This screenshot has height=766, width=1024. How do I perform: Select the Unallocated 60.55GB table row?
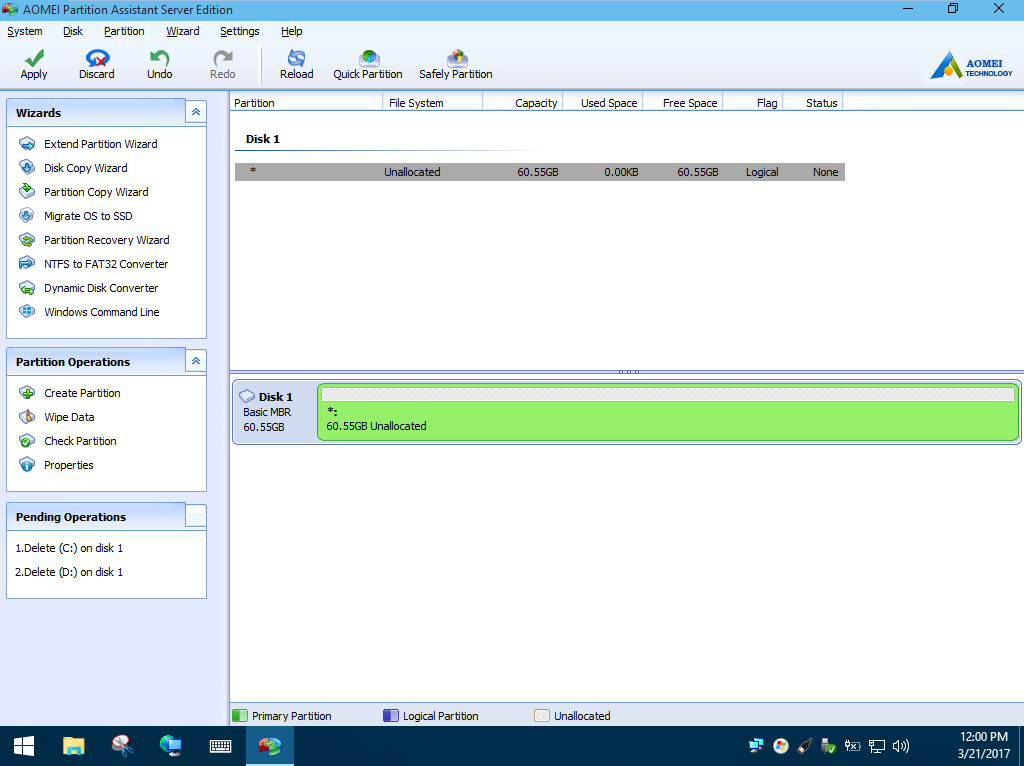(x=539, y=172)
